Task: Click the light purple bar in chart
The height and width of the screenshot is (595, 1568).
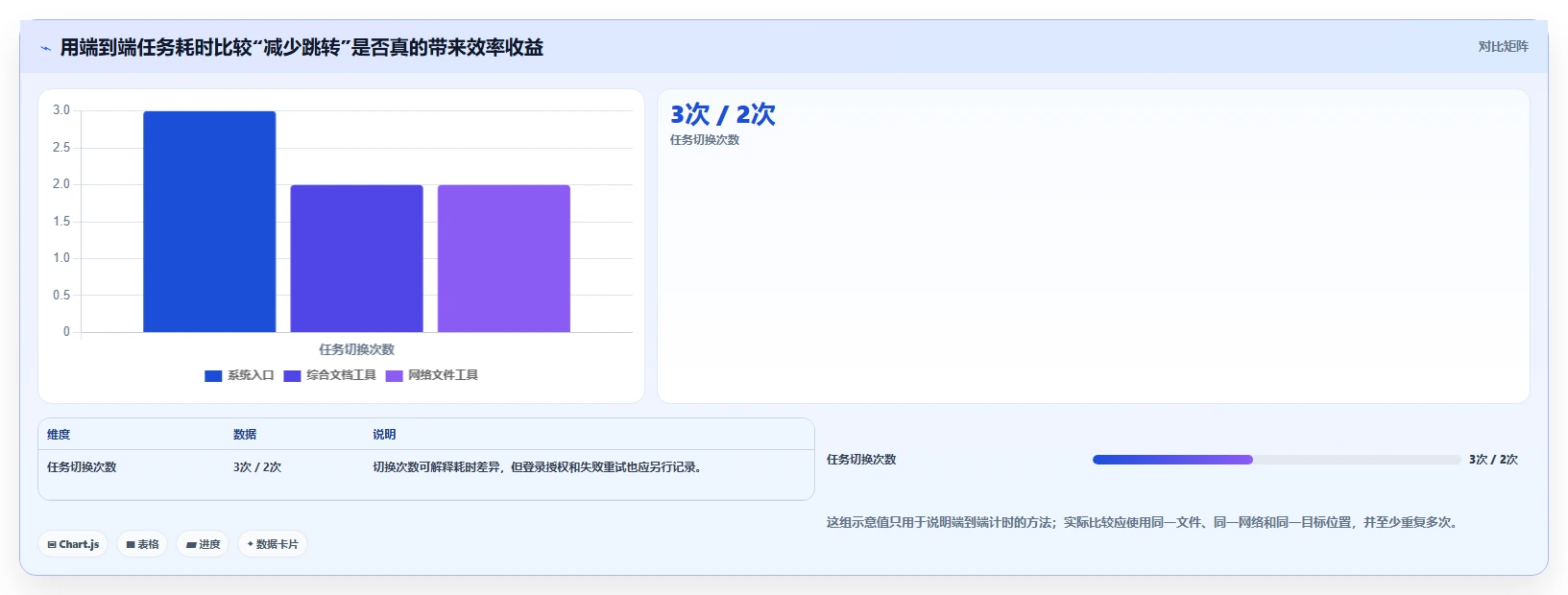Action: coord(504,258)
